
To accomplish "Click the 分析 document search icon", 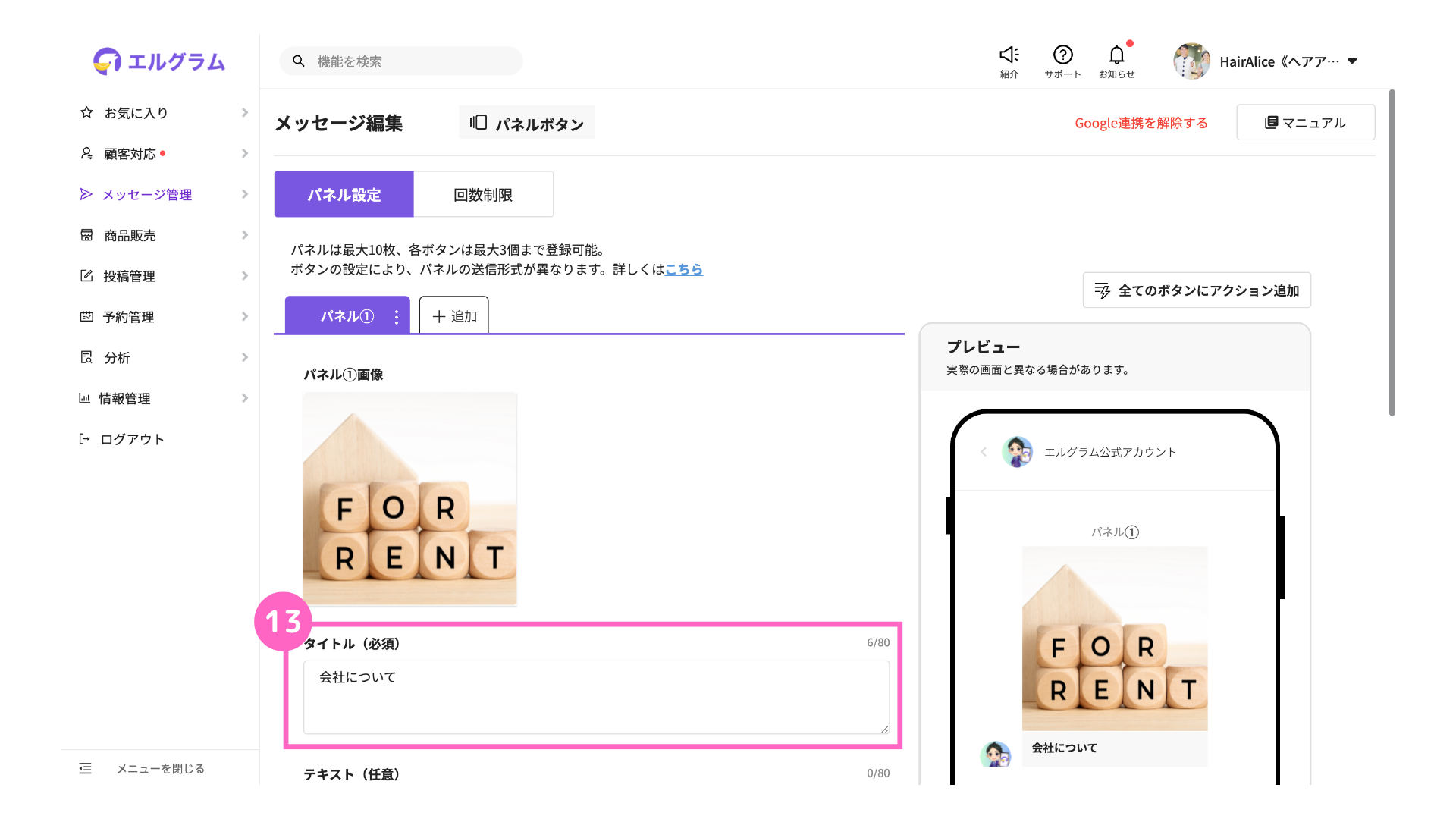I will coord(86,357).
